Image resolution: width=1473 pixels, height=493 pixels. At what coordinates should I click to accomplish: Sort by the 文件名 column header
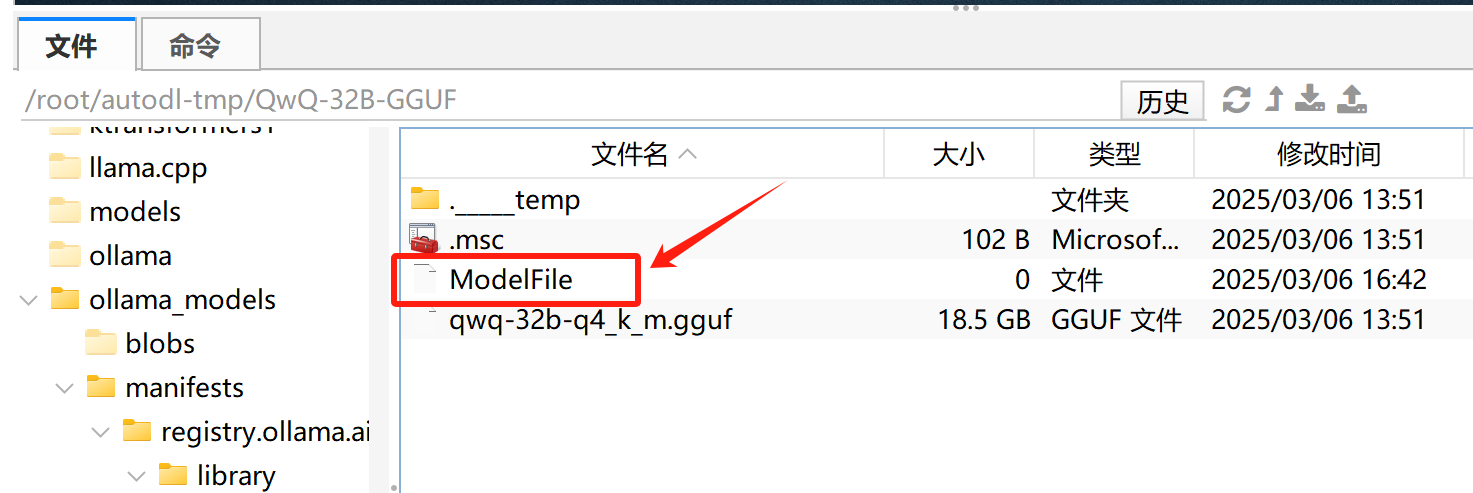coord(643,154)
